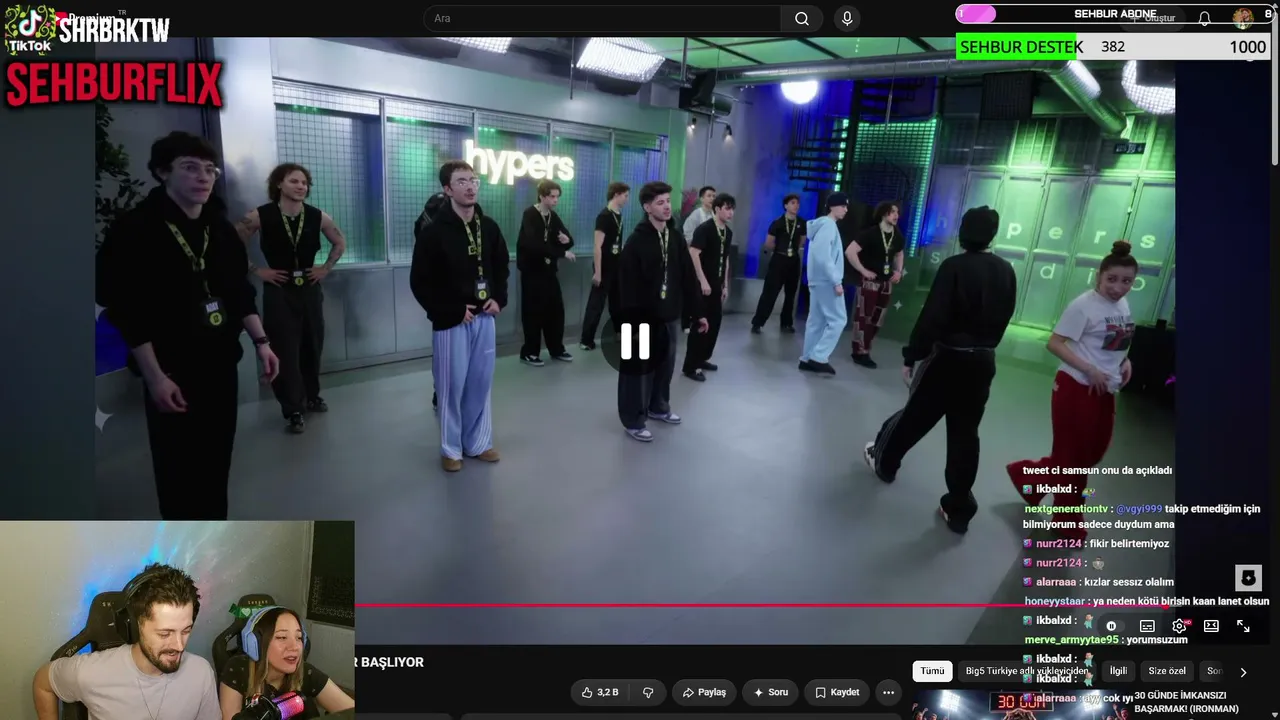Viewport: 1280px width, 720px height.
Task: Select the Big5 Türkiye adlı yükleyiciden chip
Action: (1026, 671)
